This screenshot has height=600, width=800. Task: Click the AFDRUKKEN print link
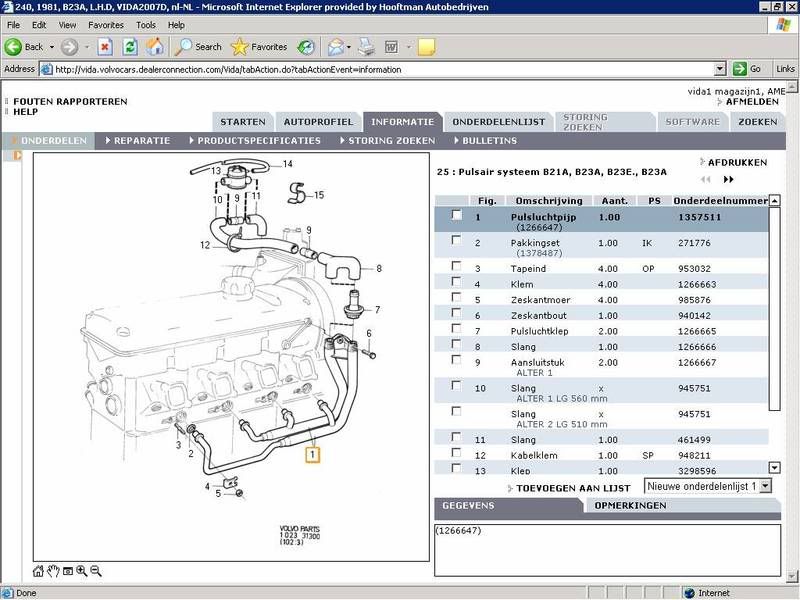tap(737, 162)
